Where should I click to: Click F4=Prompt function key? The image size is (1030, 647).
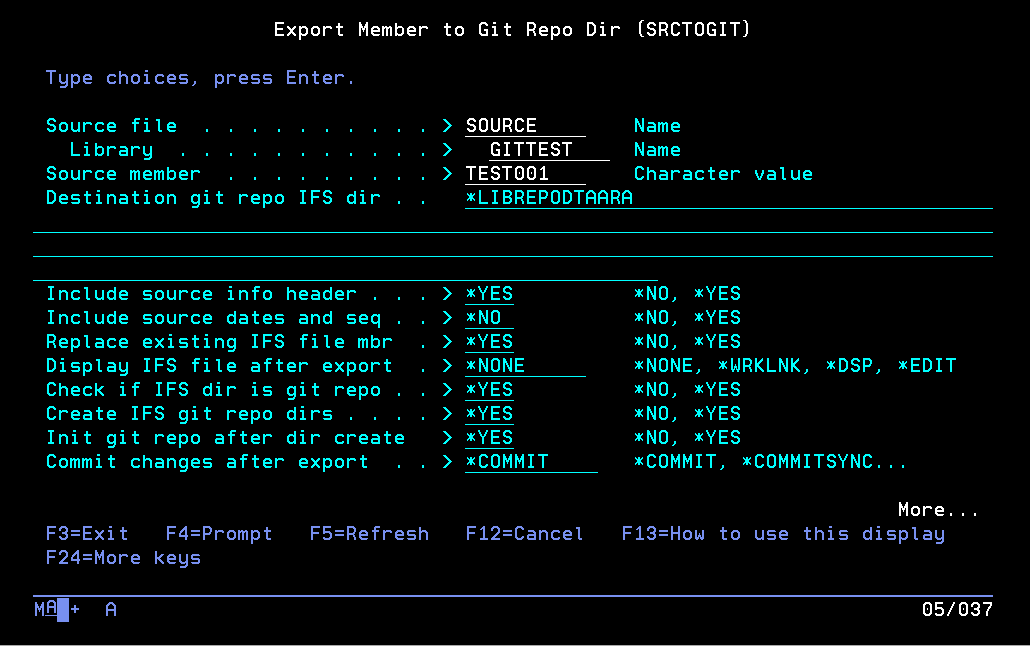(219, 533)
